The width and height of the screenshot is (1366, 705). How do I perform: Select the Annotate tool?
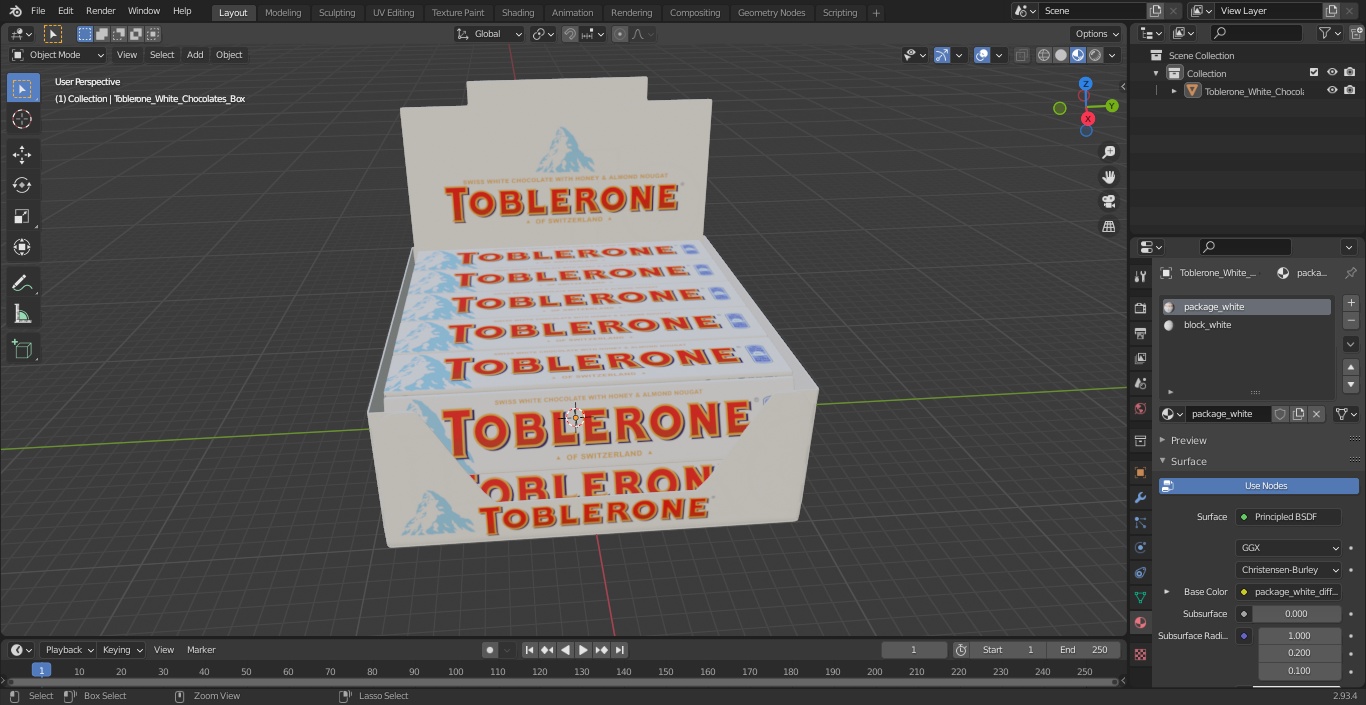click(x=22, y=284)
